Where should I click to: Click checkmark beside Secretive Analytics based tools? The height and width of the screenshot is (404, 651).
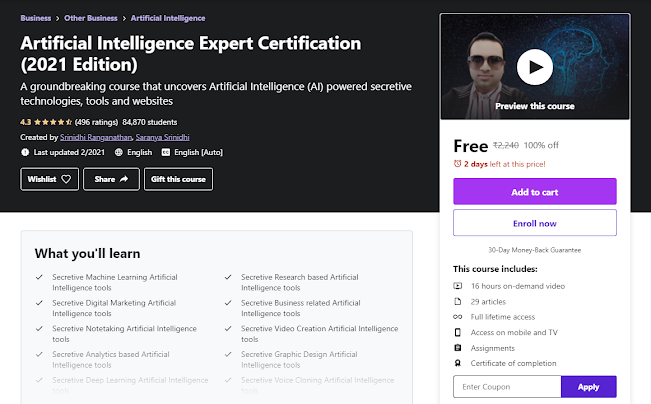coord(39,354)
